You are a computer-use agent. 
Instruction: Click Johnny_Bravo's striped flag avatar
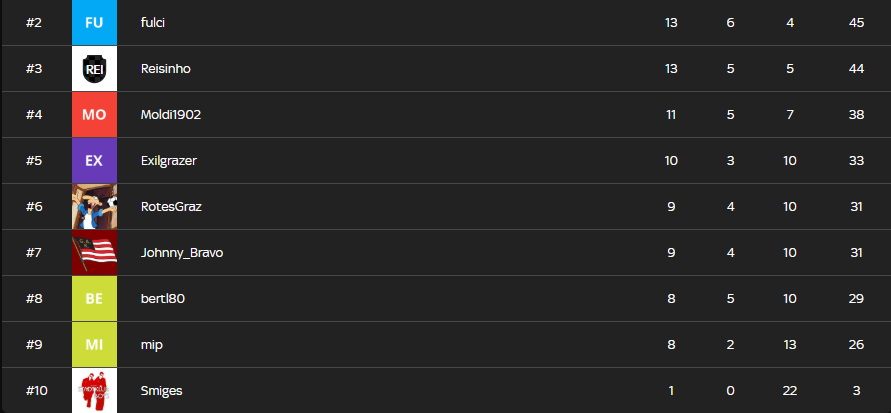click(94, 253)
